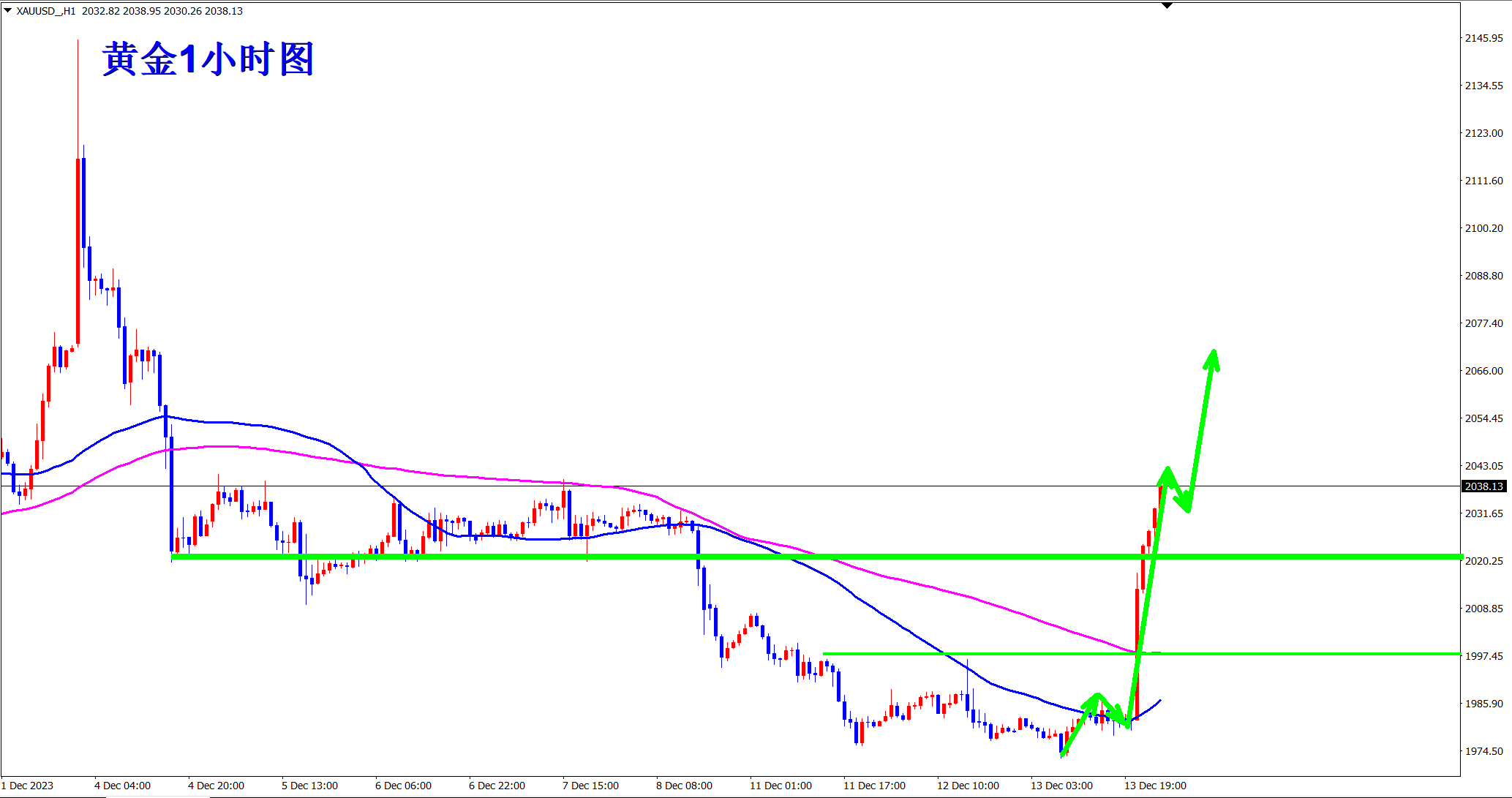Click the 2145.95 price axis label
The image size is (1512, 798).
1483,38
